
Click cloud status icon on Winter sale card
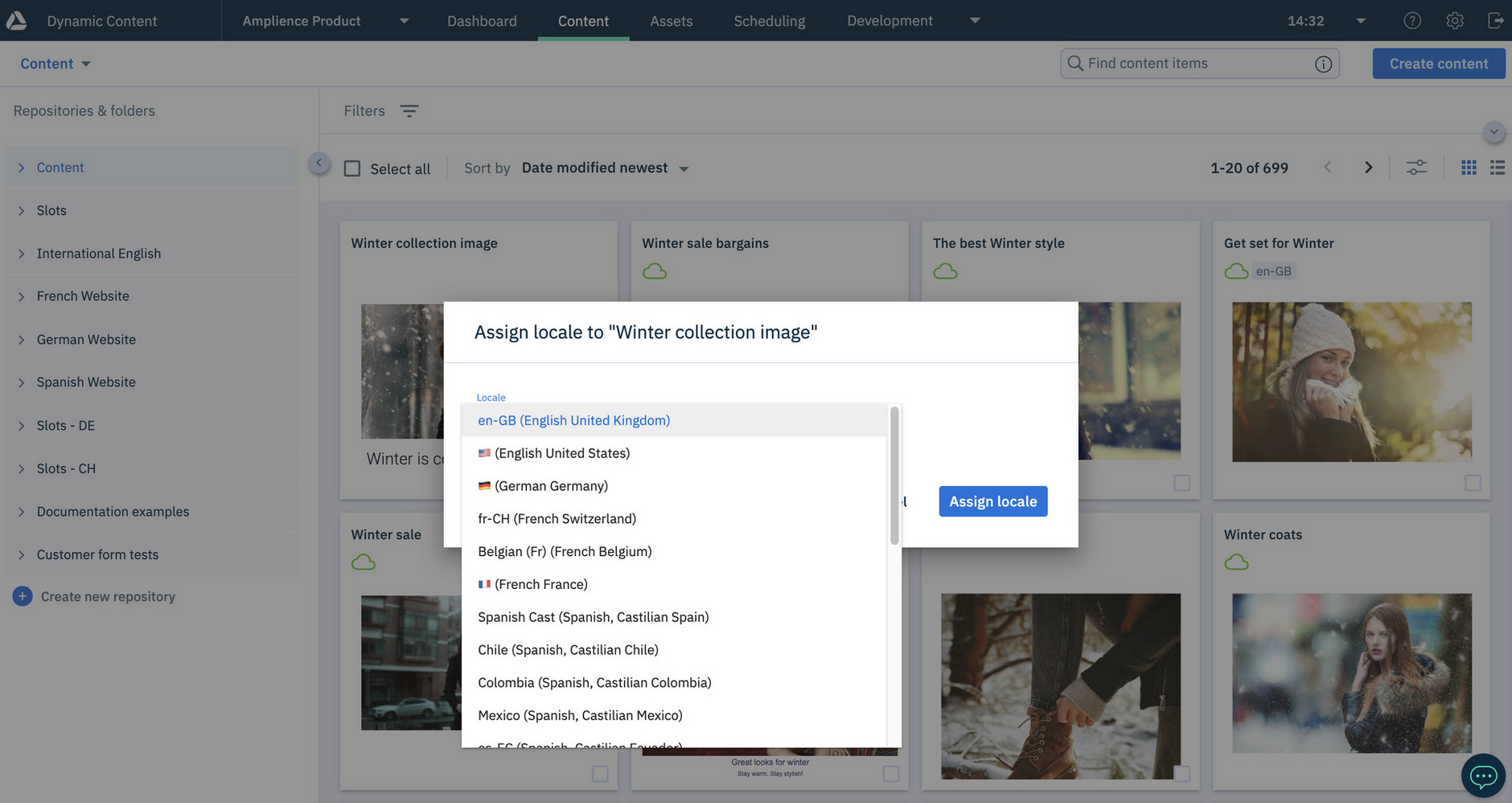tap(364, 562)
